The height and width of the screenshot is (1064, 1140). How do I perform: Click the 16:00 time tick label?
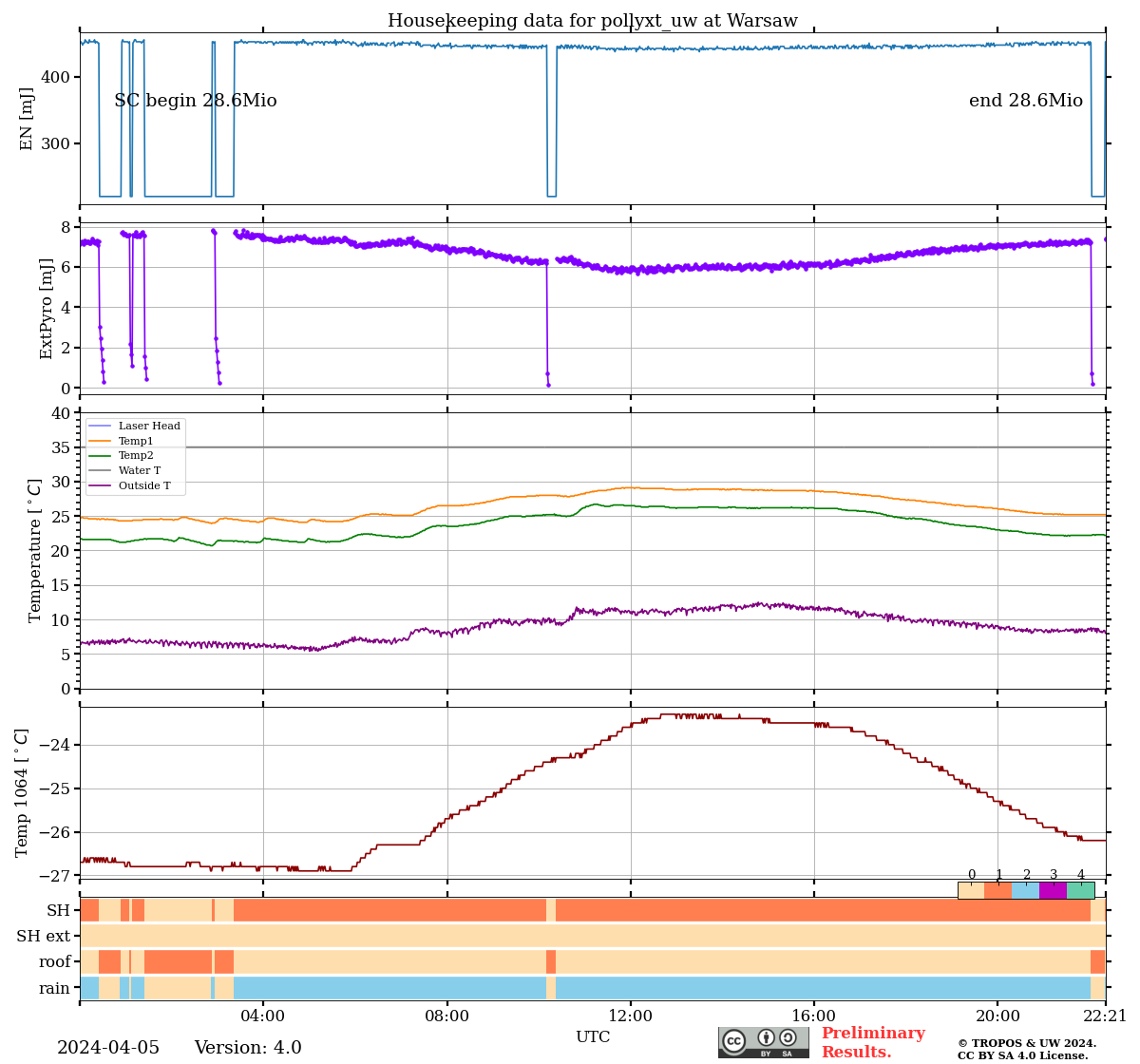814,1016
